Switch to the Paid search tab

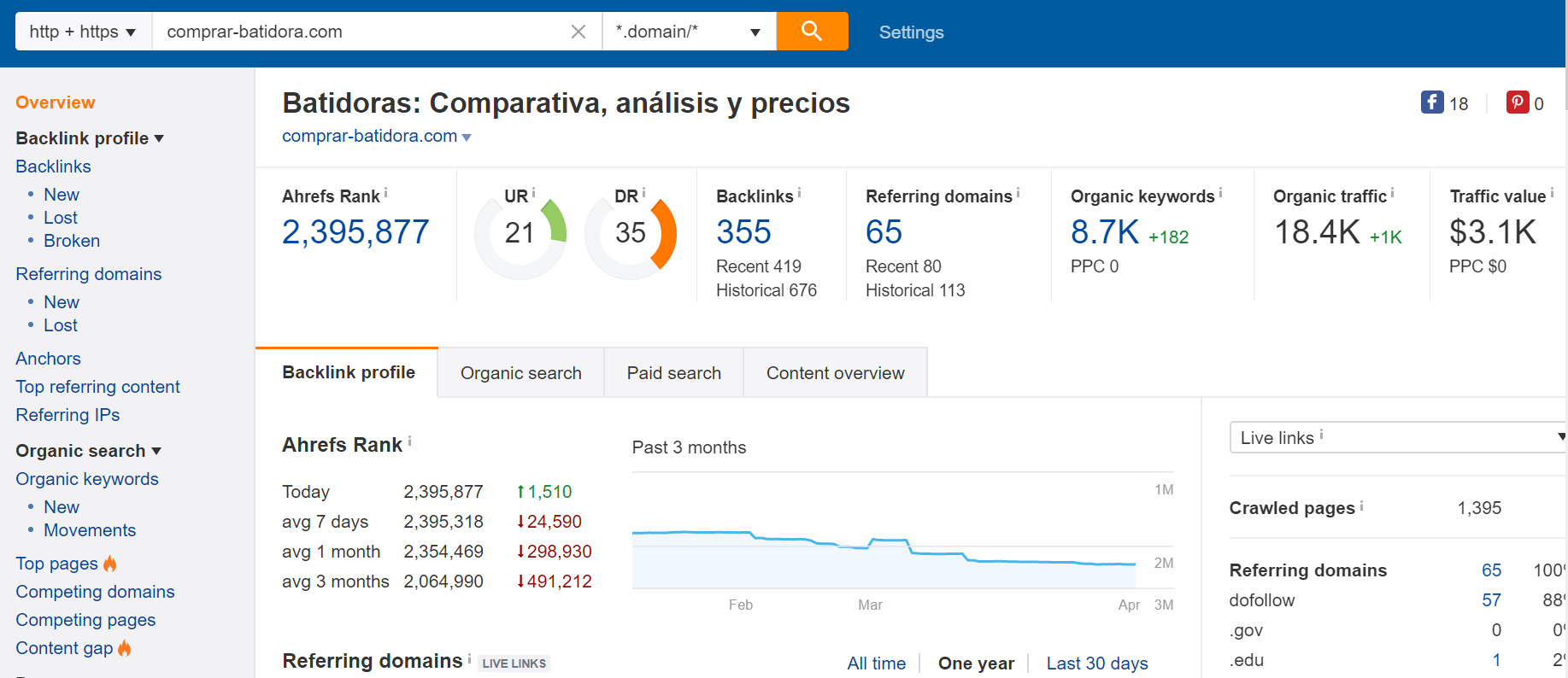[674, 373]
